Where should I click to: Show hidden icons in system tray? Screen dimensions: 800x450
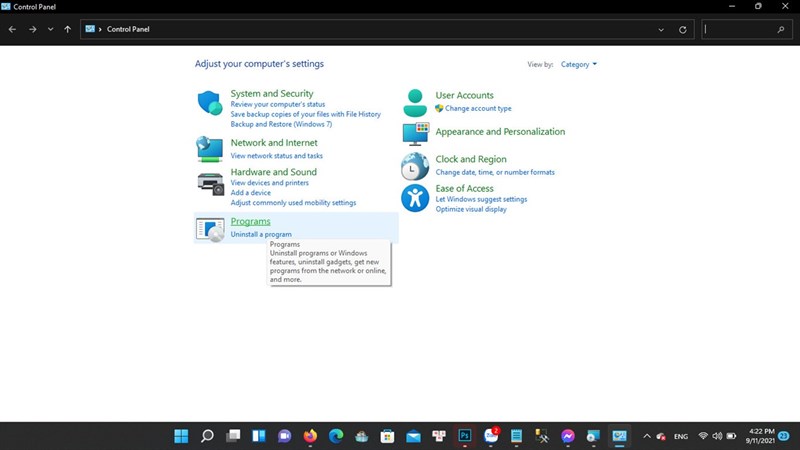[x=646, y=436]
